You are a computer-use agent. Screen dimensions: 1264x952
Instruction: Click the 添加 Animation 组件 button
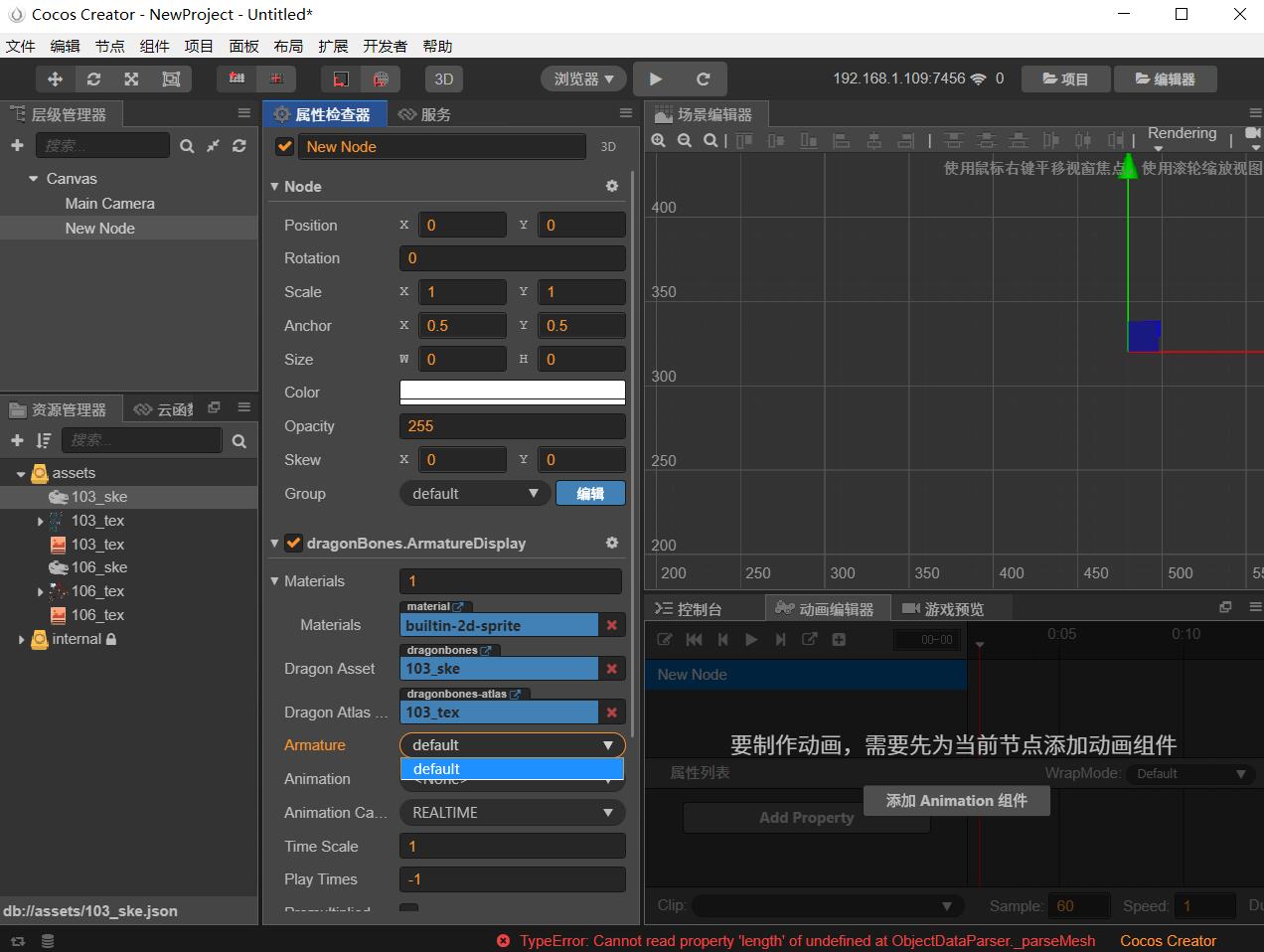[x=956, y=801]
